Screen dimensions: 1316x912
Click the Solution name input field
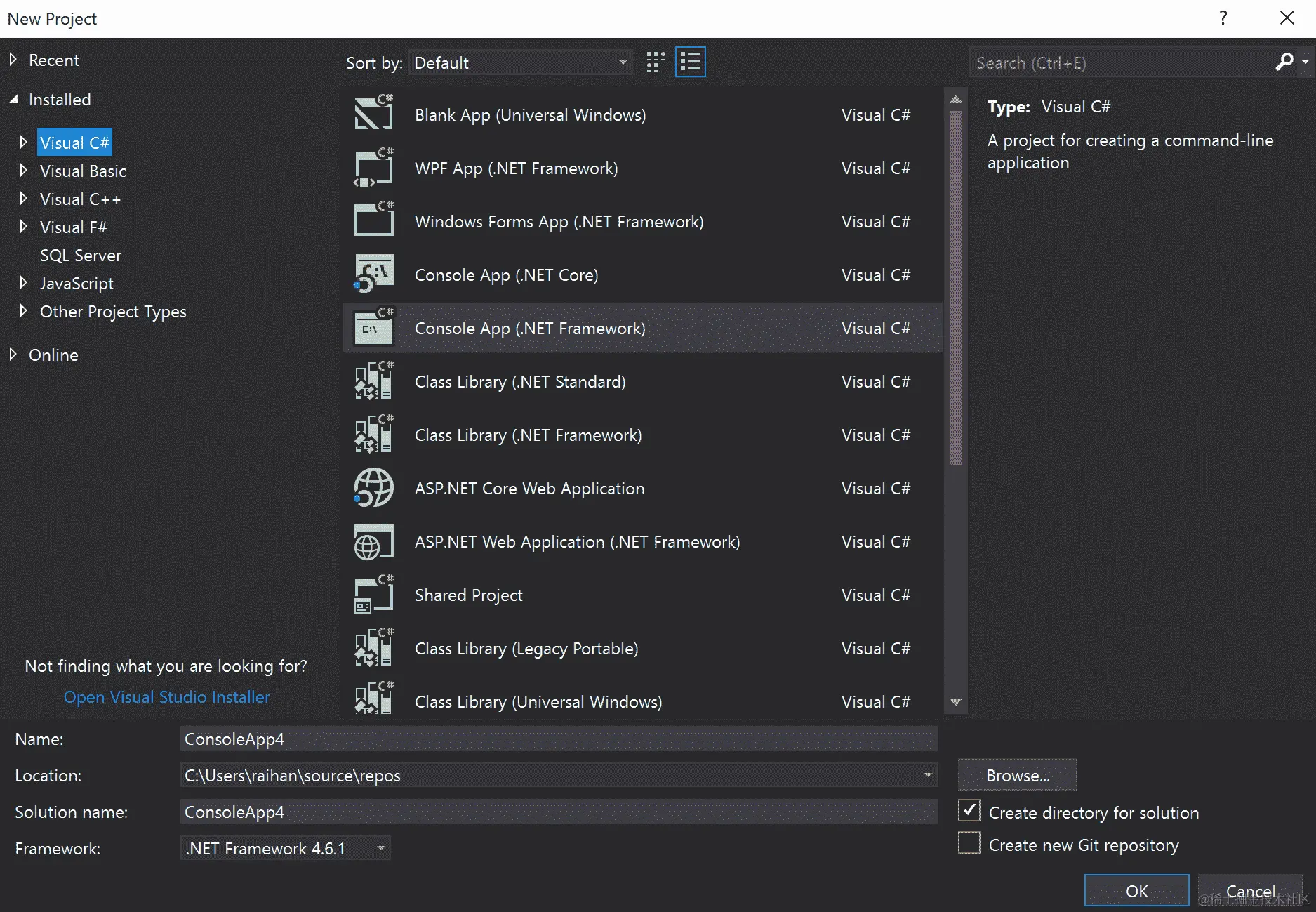[x=559, y=812]
